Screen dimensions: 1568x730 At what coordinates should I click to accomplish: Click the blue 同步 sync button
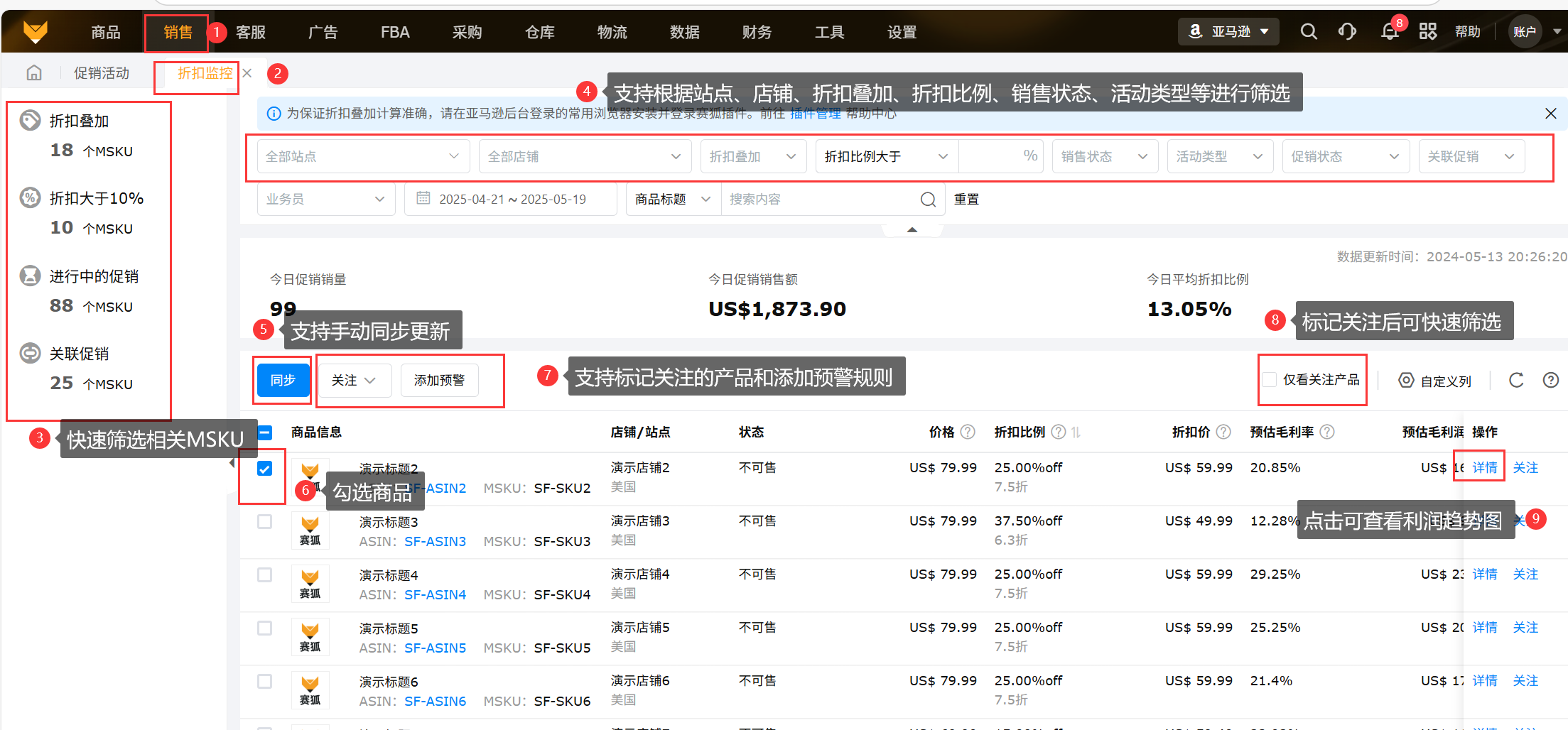pyautogui.click(x=283, y=381)
